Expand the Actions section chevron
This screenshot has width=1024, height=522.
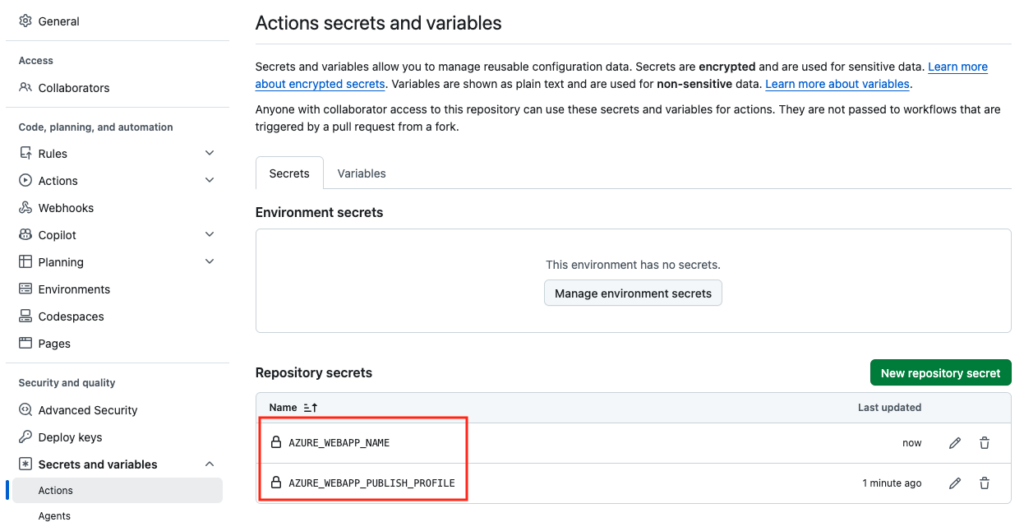(x=210, y=180)
